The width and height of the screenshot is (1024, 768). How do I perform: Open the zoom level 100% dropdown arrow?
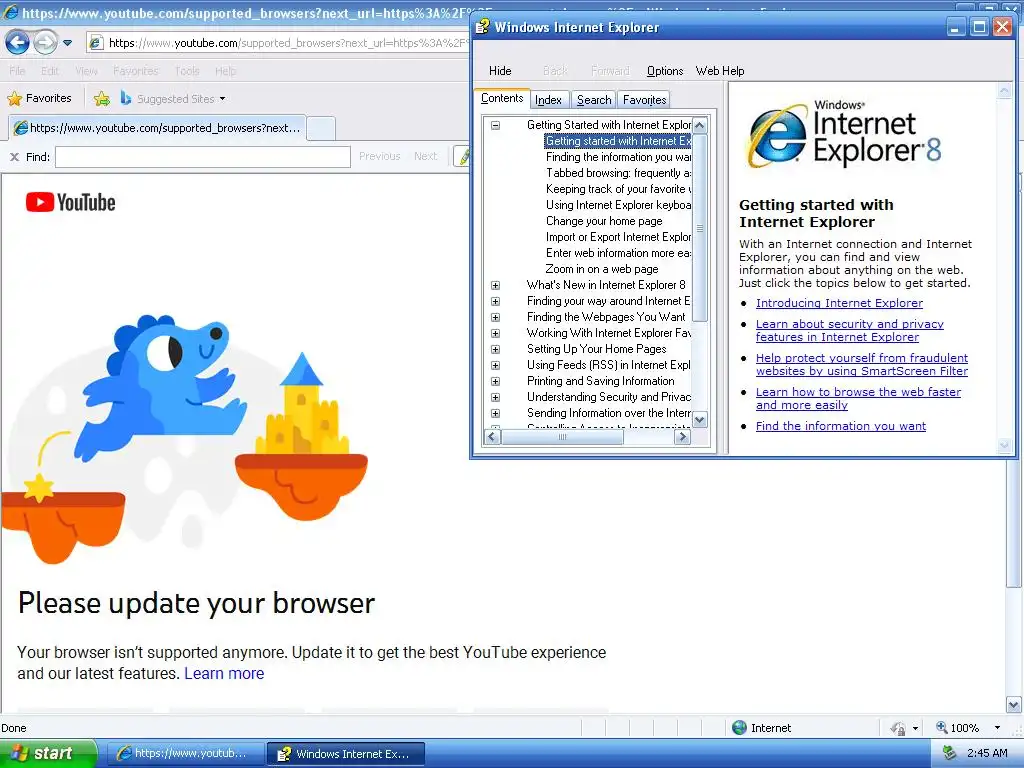[x=997, y=728]
